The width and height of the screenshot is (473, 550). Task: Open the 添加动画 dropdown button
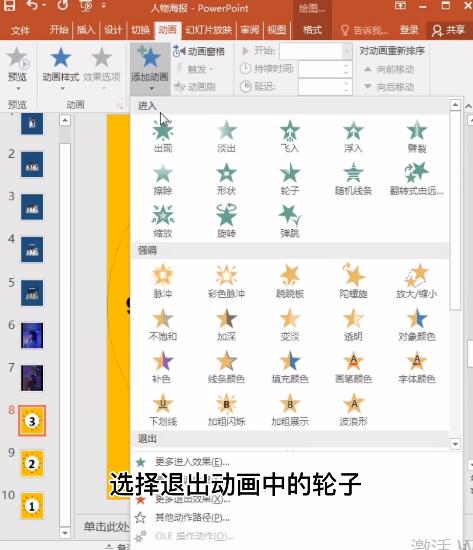tap(150, 69)
